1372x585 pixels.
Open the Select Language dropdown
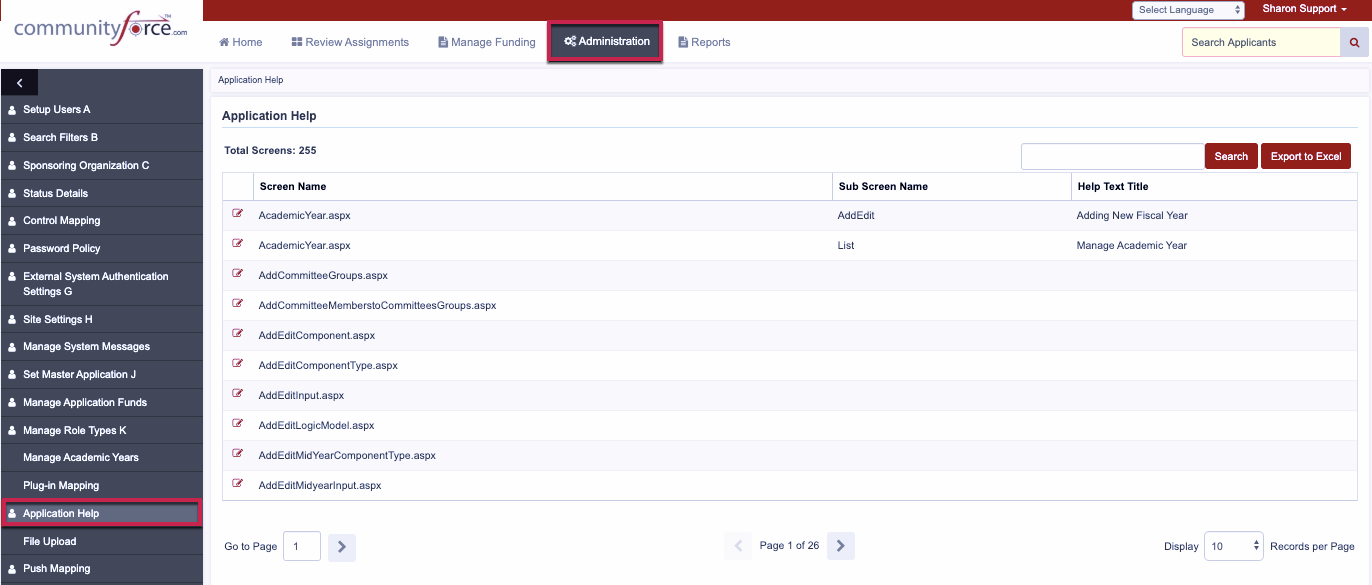(x=1188, y=10)
